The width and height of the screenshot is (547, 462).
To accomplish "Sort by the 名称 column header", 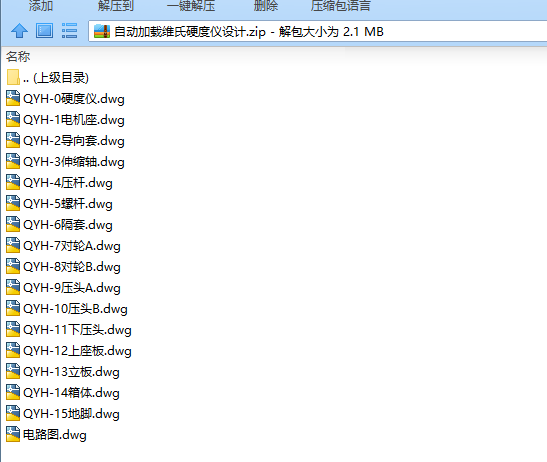I will 18,57.
